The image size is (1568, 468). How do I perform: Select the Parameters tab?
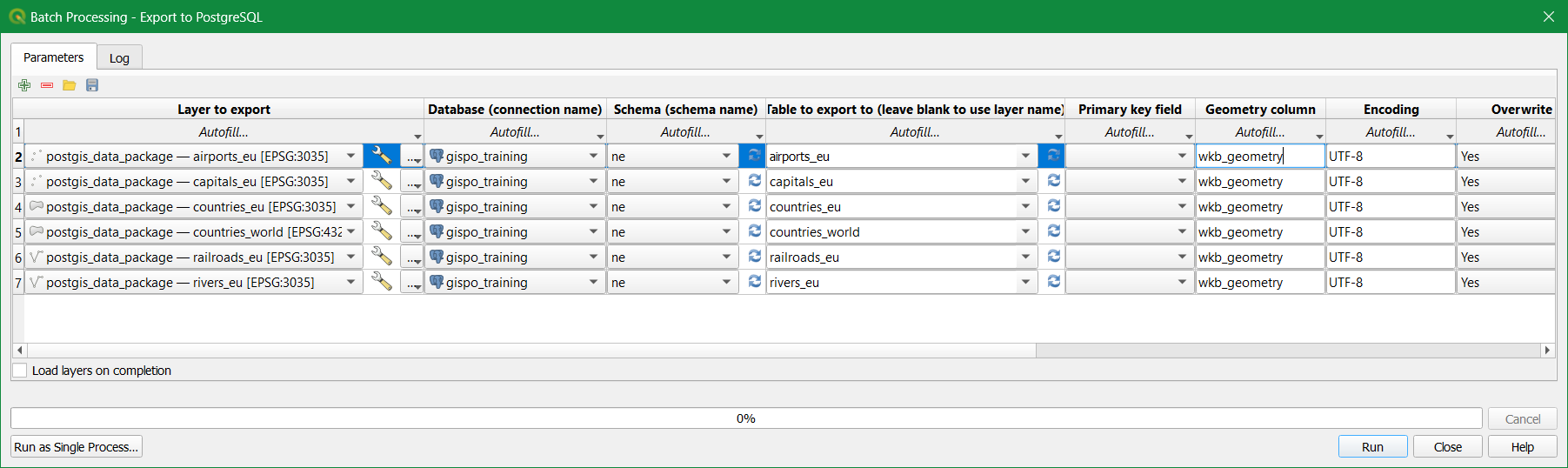coord(54,57)
